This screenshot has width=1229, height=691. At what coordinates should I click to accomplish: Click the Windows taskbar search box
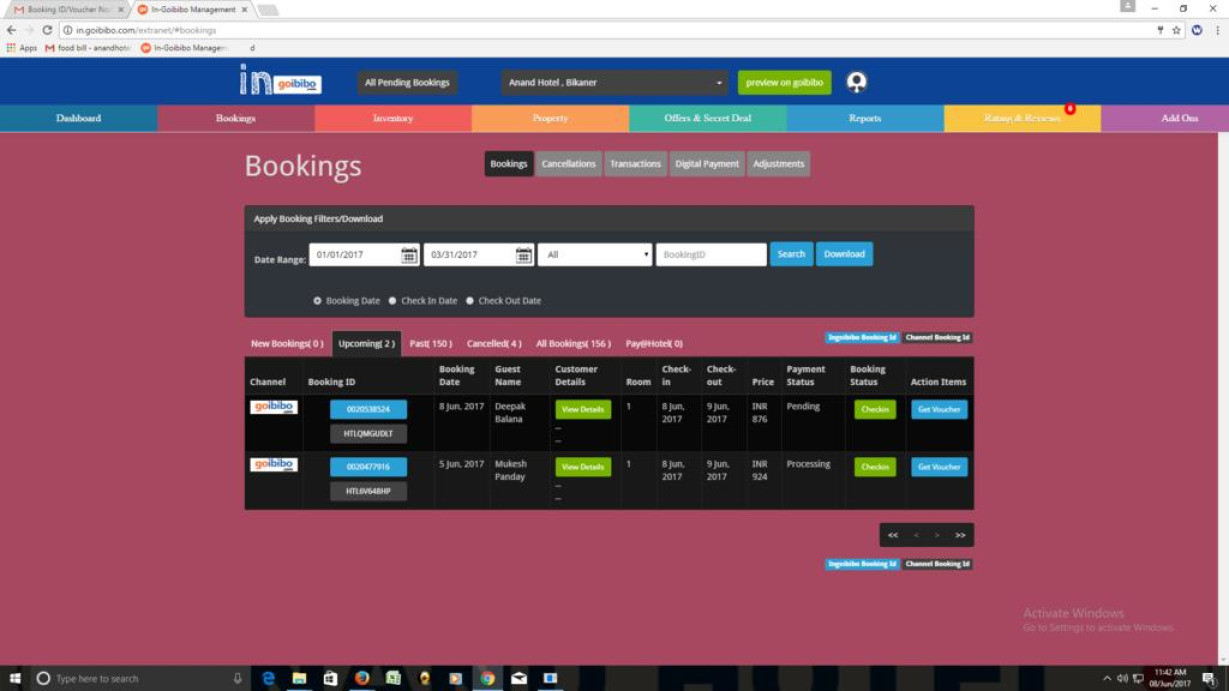point(139,678)
